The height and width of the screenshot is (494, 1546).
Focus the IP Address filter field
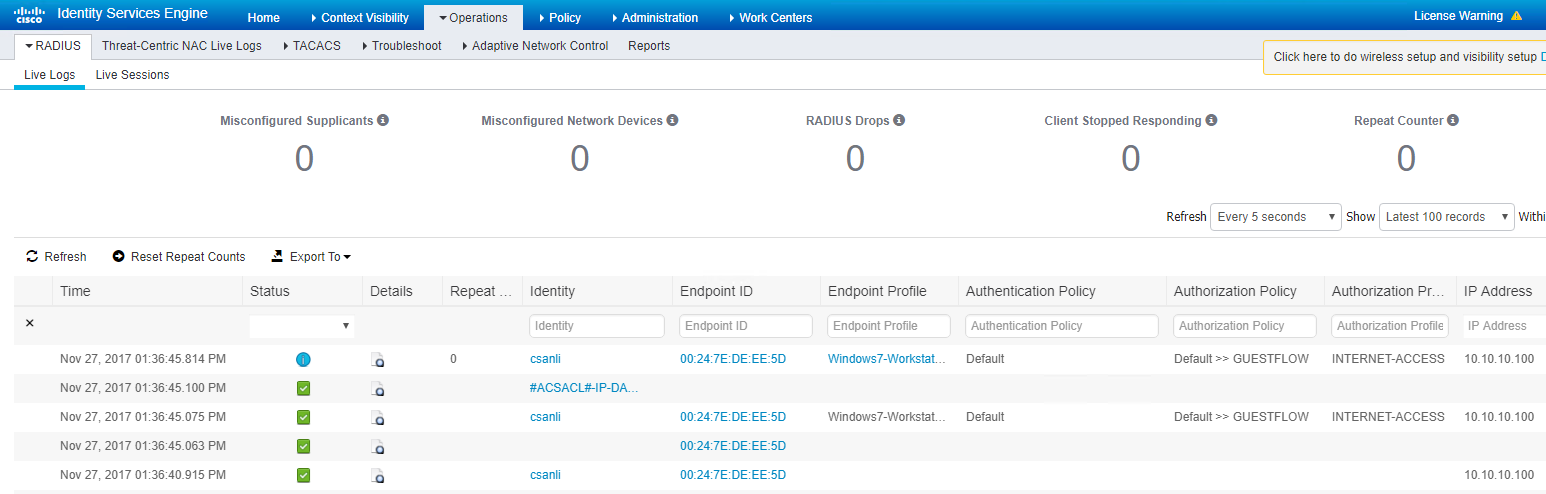click(x=1504, y=326)
